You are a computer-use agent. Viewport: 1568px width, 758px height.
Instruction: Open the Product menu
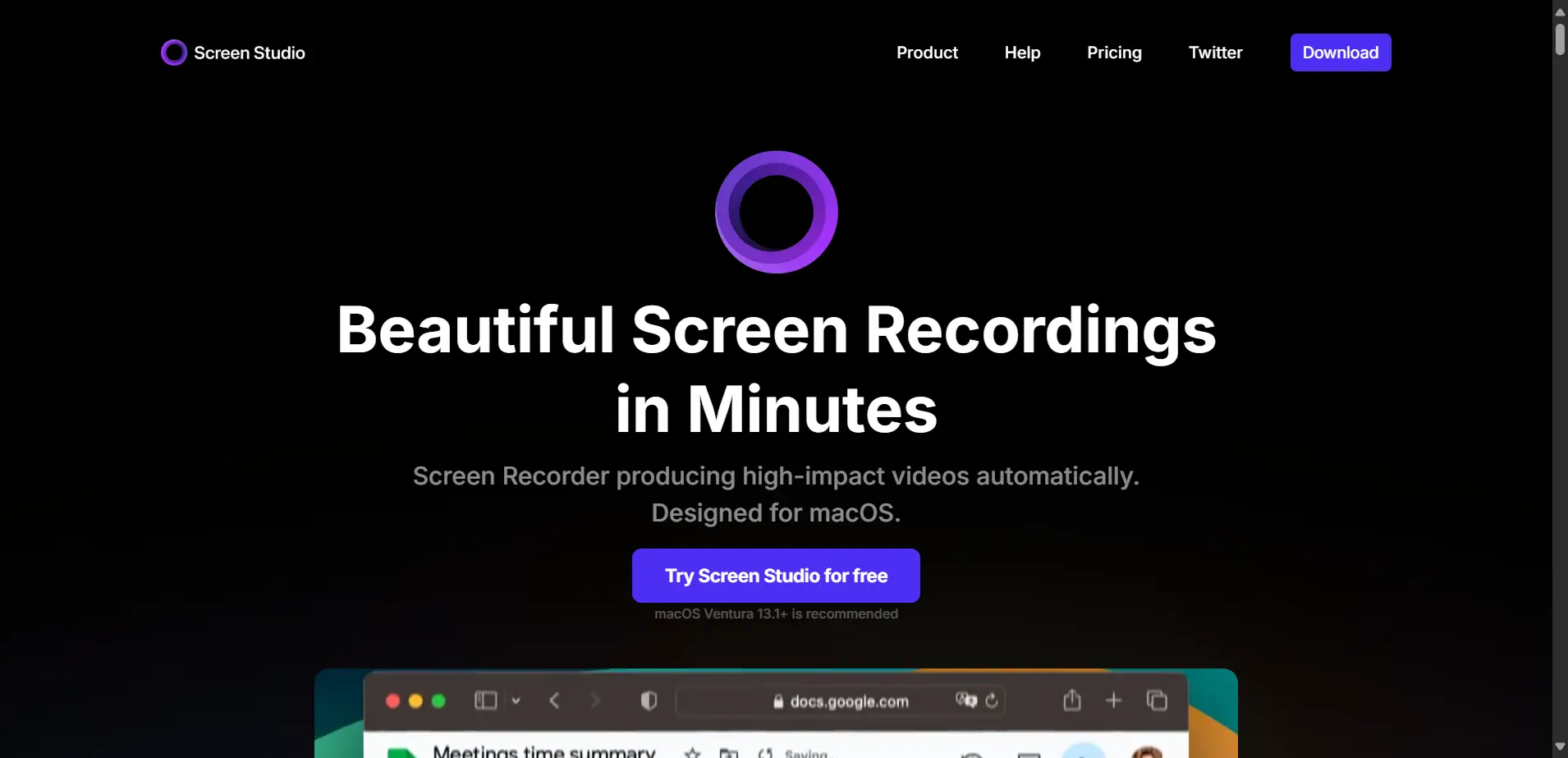pos(927,52)
